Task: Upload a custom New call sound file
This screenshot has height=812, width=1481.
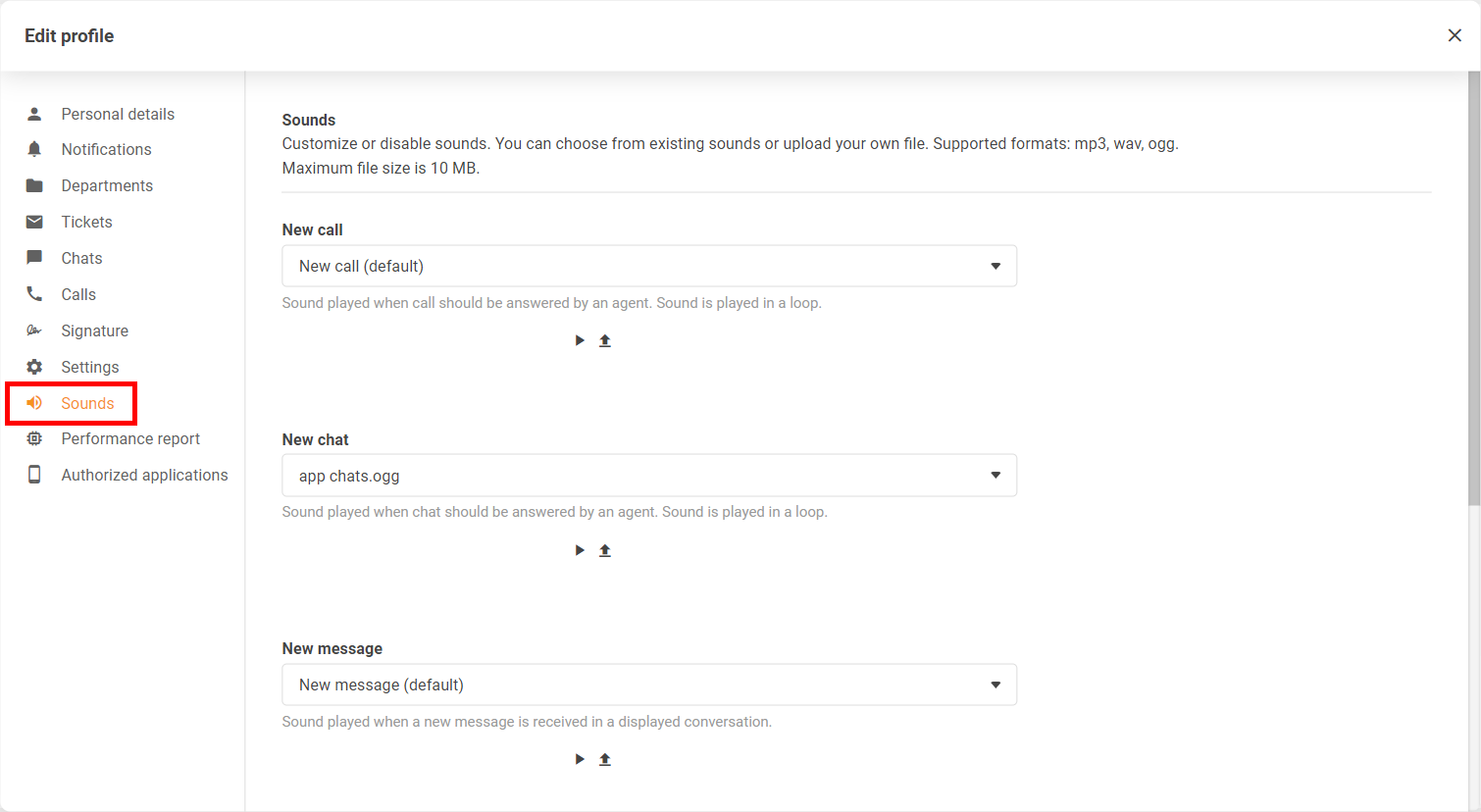Action: tap(605, 340)
